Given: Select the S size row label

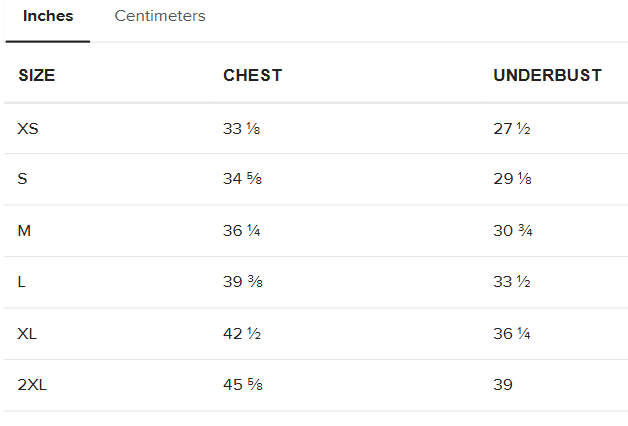Looking at the screenshot, I should (x=22, y=179).
